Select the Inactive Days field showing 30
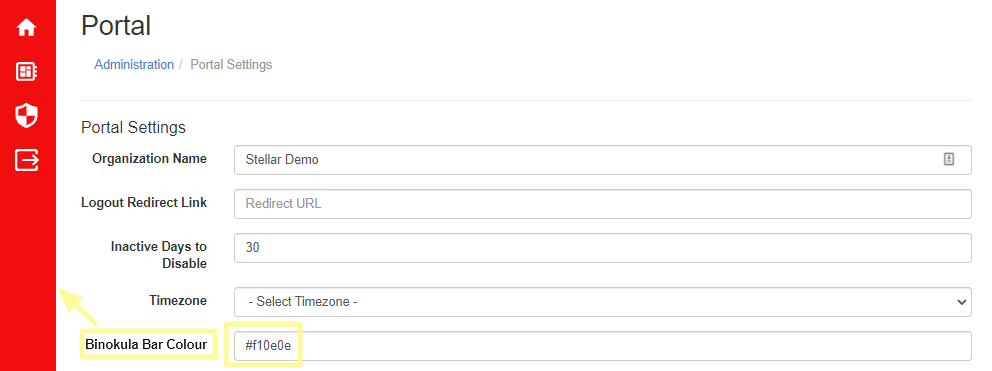 602,248
